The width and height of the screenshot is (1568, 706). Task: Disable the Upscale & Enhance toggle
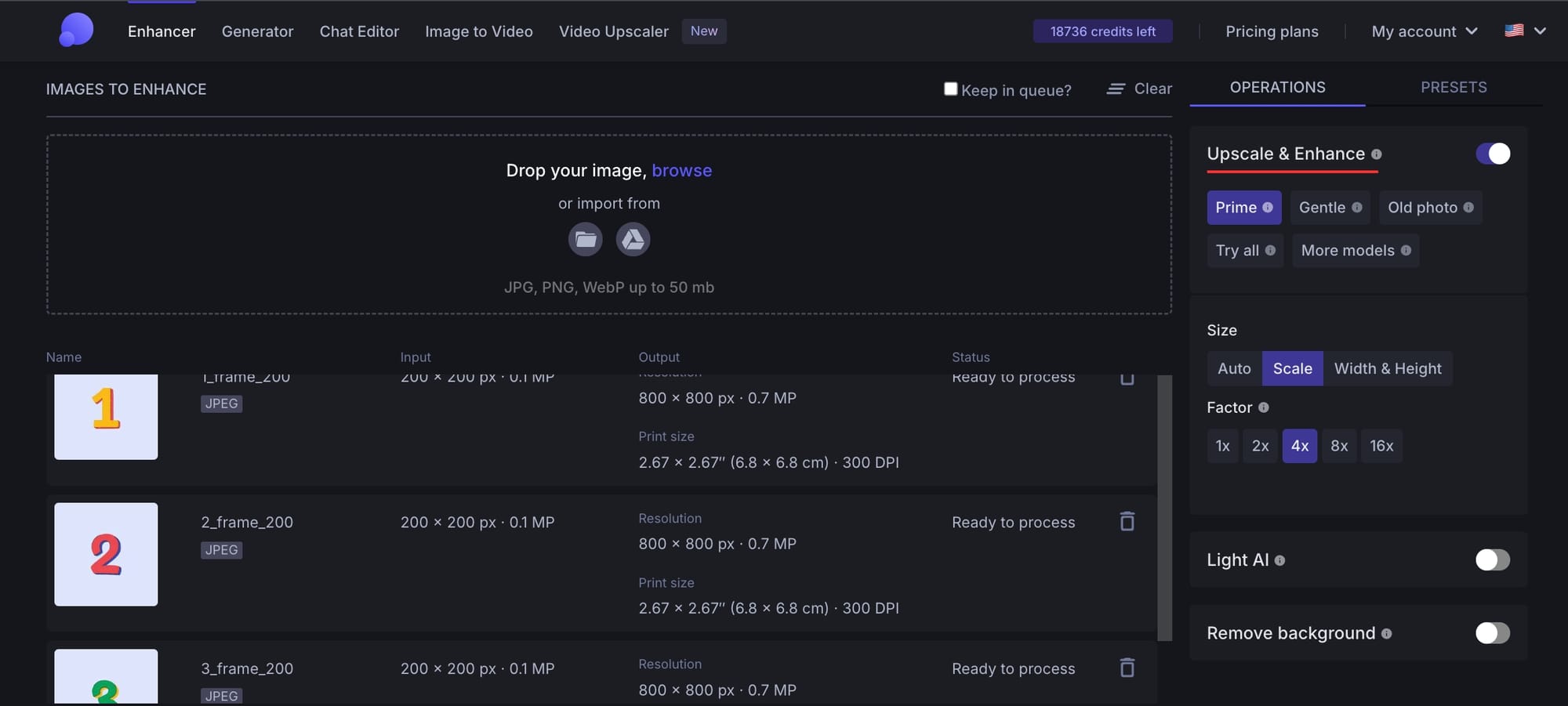1492,154
